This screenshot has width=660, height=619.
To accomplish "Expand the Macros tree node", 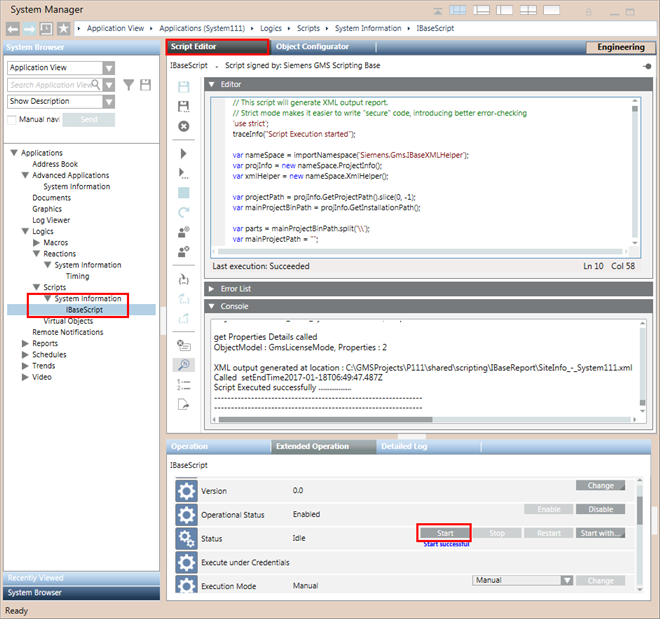I will click(37, 243).
